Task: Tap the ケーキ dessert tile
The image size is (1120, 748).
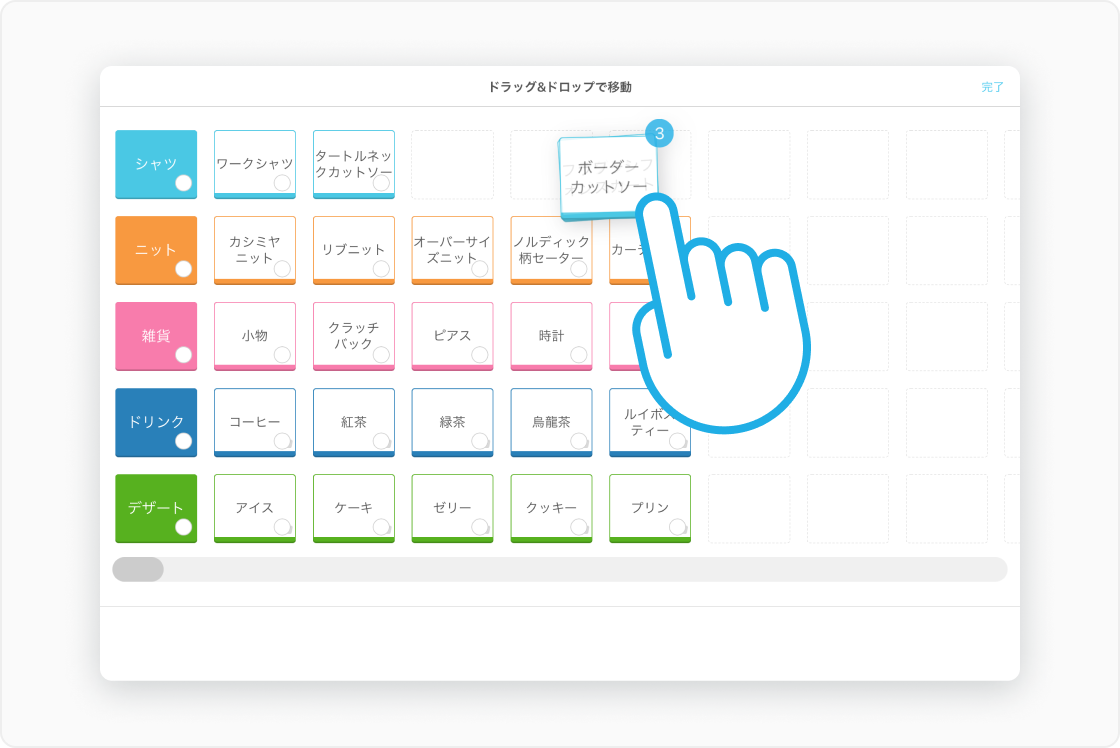Action: 353,507
